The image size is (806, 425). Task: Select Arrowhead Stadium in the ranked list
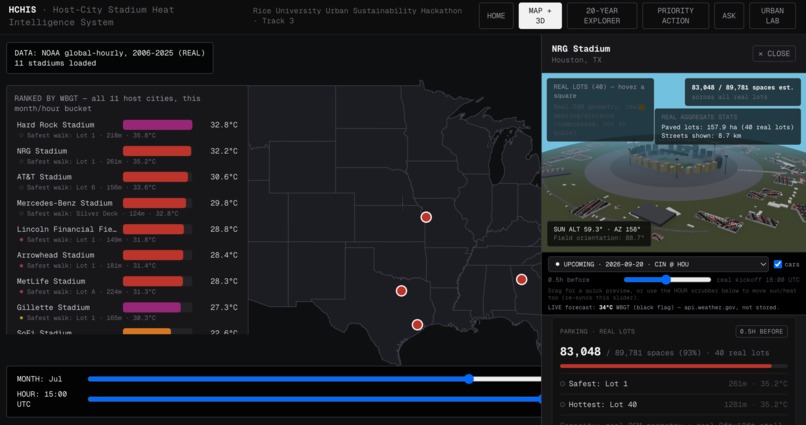point(127,260)
